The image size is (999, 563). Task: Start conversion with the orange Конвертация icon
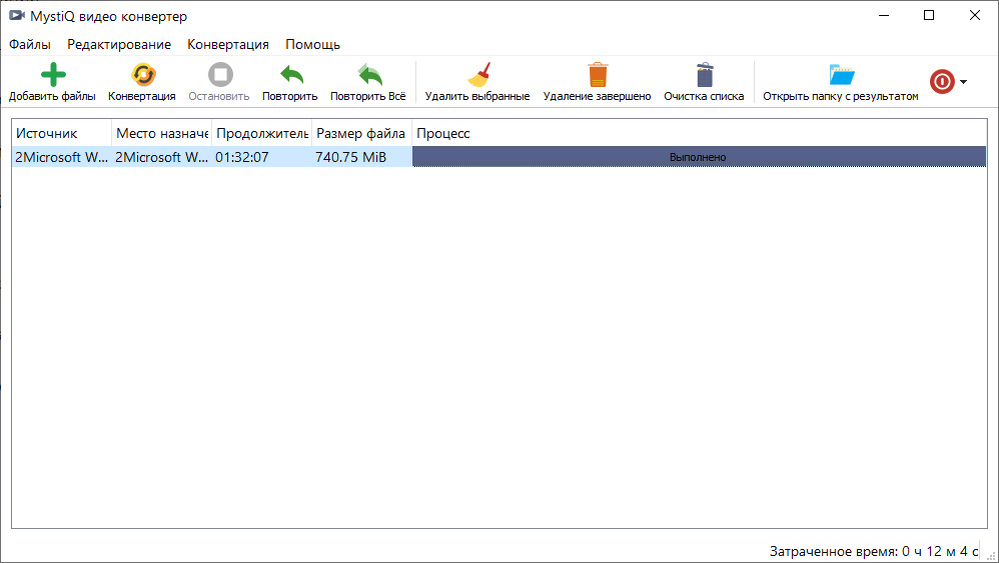(x=143, y=75)
